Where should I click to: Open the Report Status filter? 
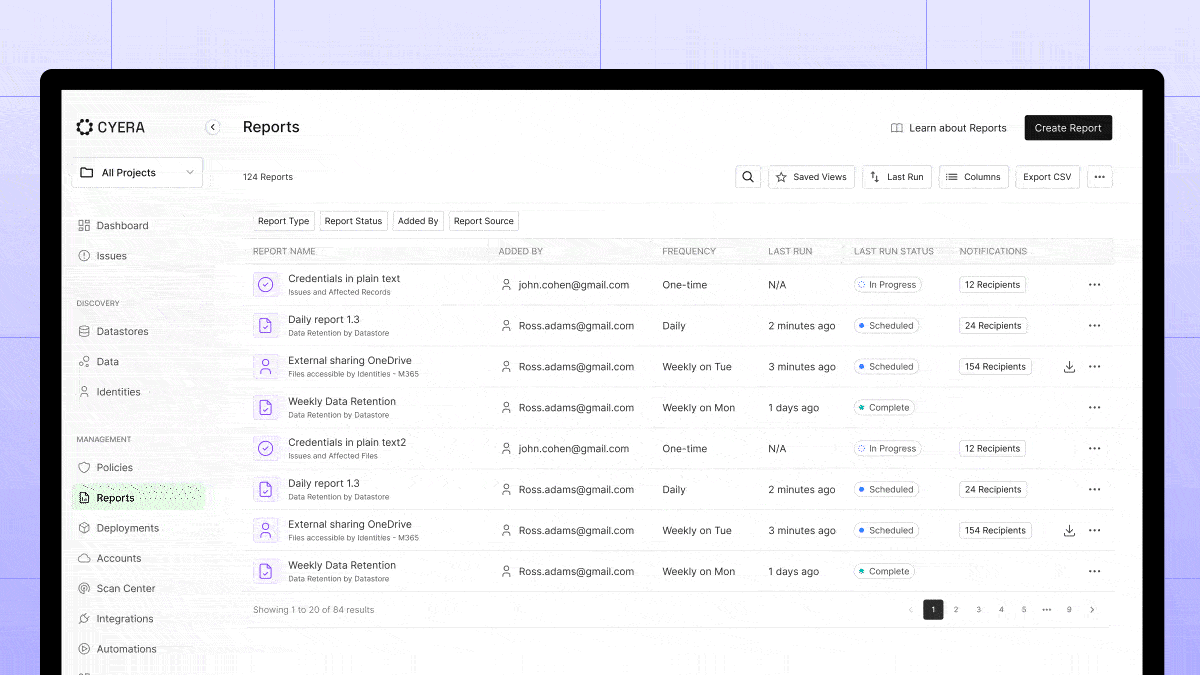353,220
